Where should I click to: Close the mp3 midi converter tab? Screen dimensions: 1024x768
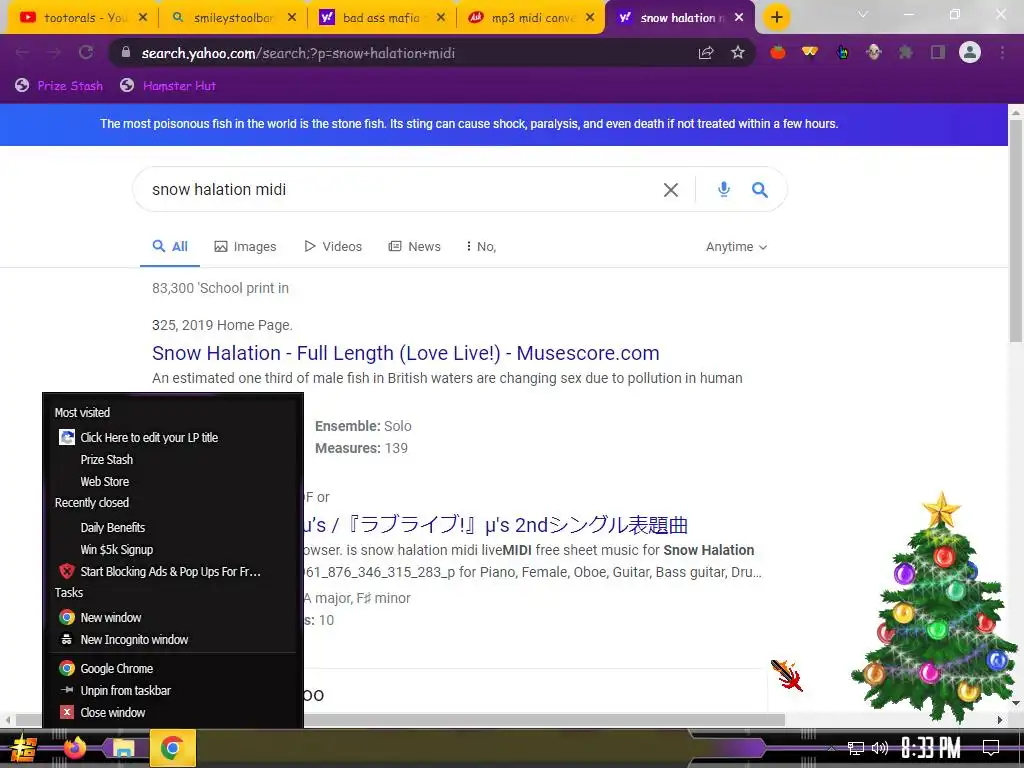[x=590, y=18]
